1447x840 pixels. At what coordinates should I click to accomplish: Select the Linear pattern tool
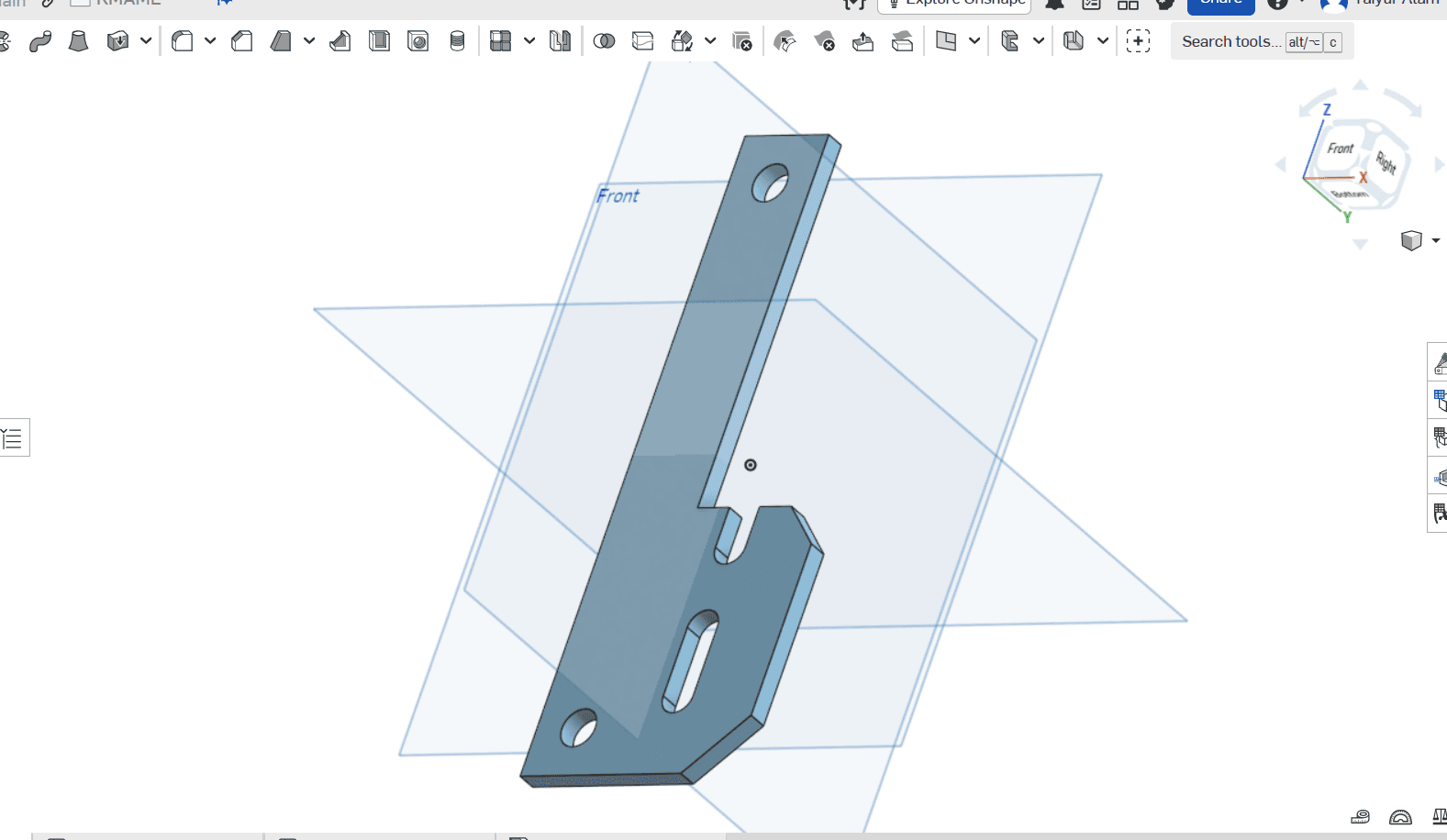pos(500,41)
